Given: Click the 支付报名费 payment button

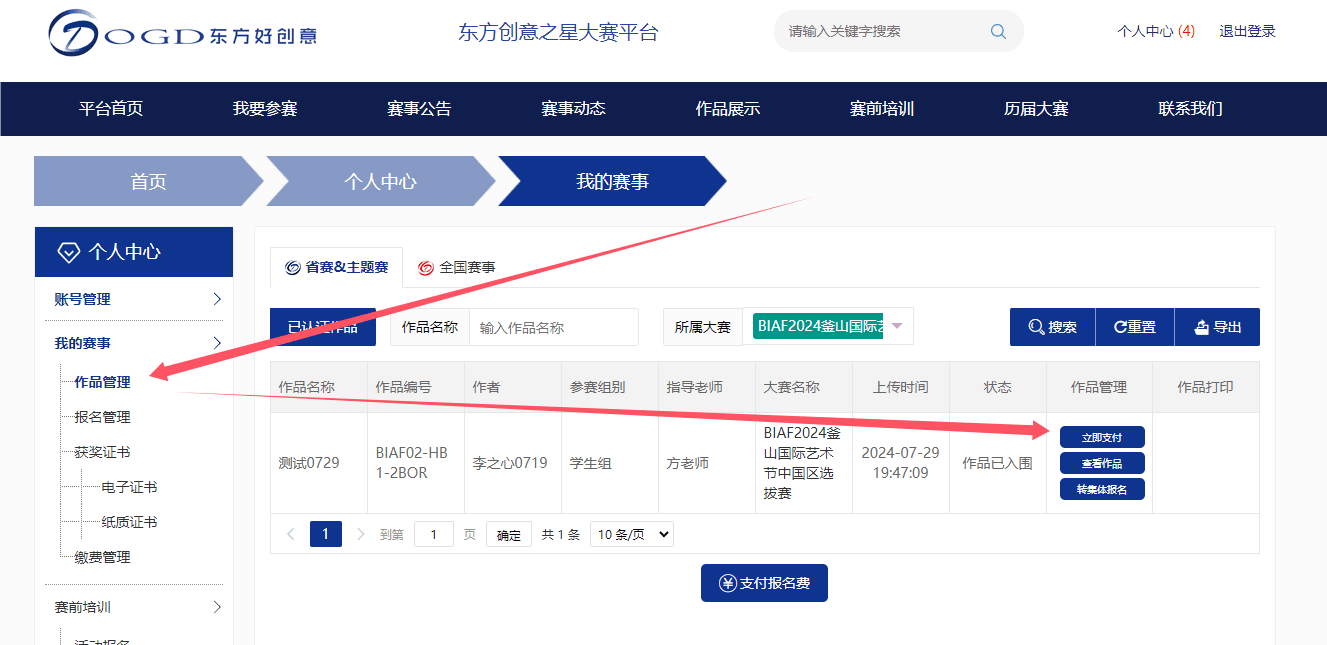Looking at the screenshot, I should click(764, 583).
